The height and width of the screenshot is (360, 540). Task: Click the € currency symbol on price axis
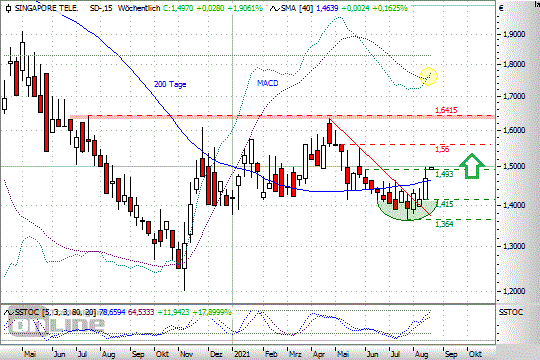[x=501, y=8]
